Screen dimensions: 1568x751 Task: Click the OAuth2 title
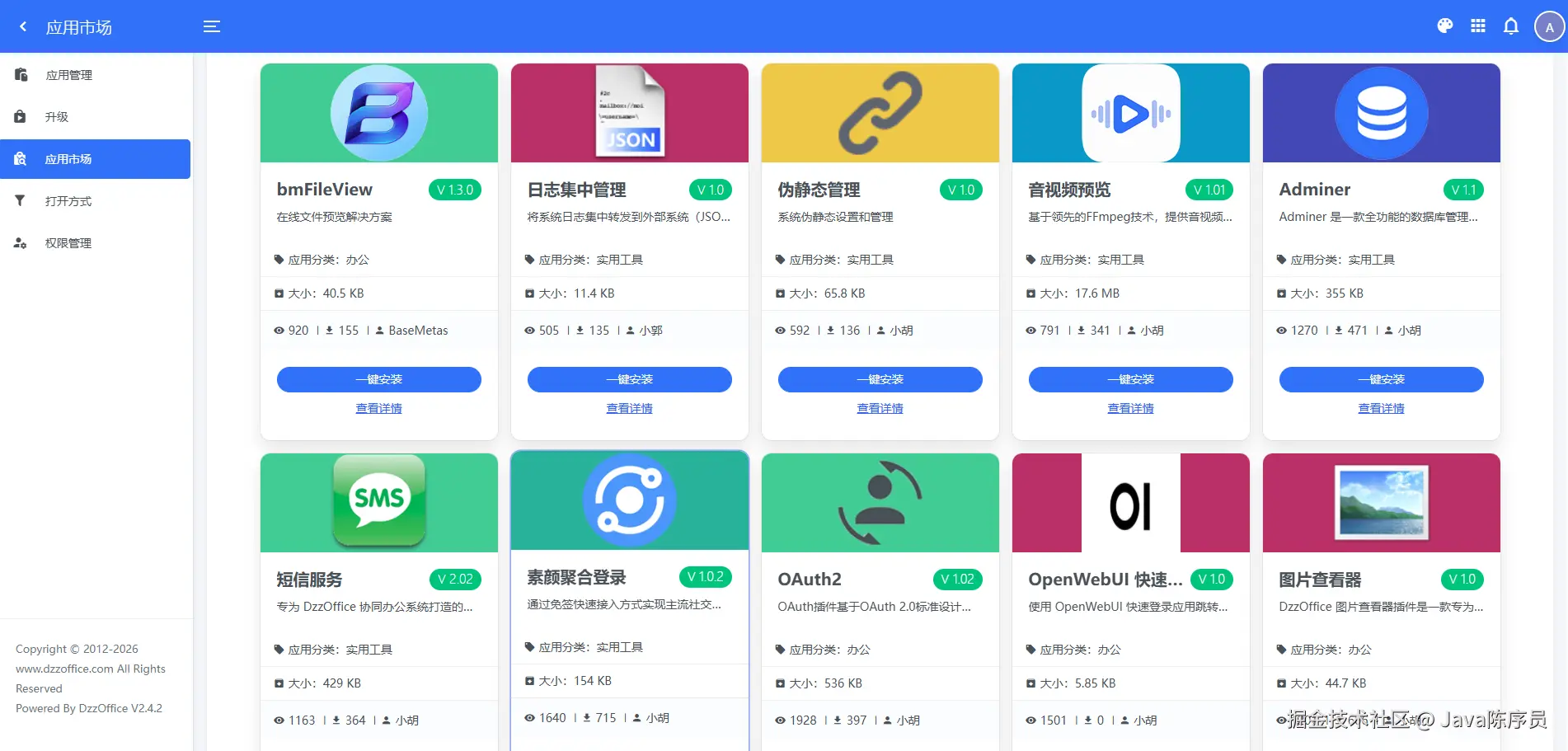810,580
